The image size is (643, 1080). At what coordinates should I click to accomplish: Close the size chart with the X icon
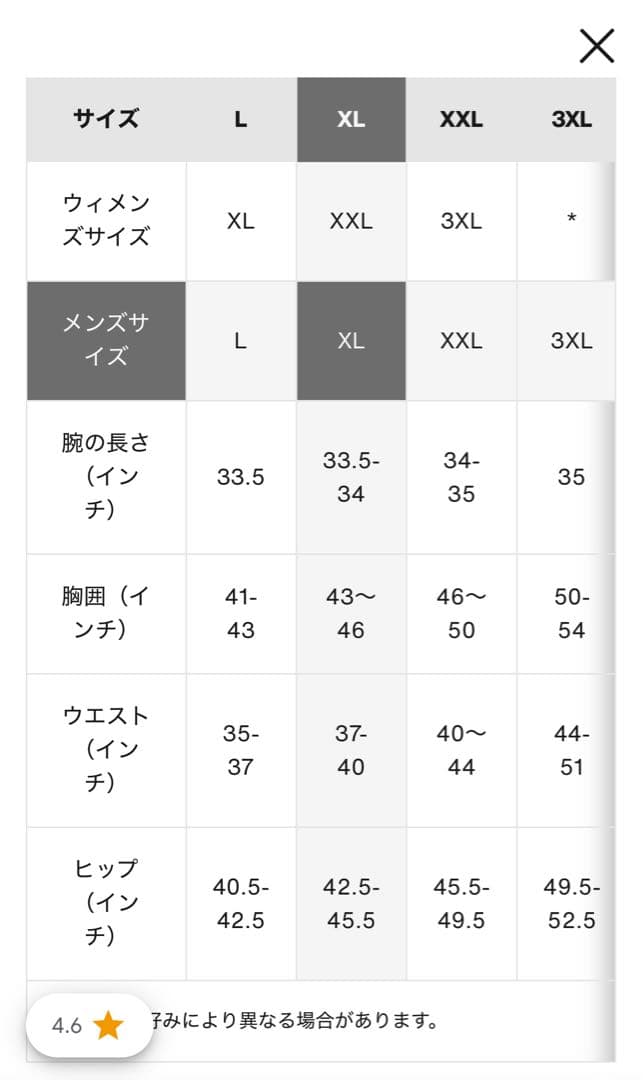[597, 44]
